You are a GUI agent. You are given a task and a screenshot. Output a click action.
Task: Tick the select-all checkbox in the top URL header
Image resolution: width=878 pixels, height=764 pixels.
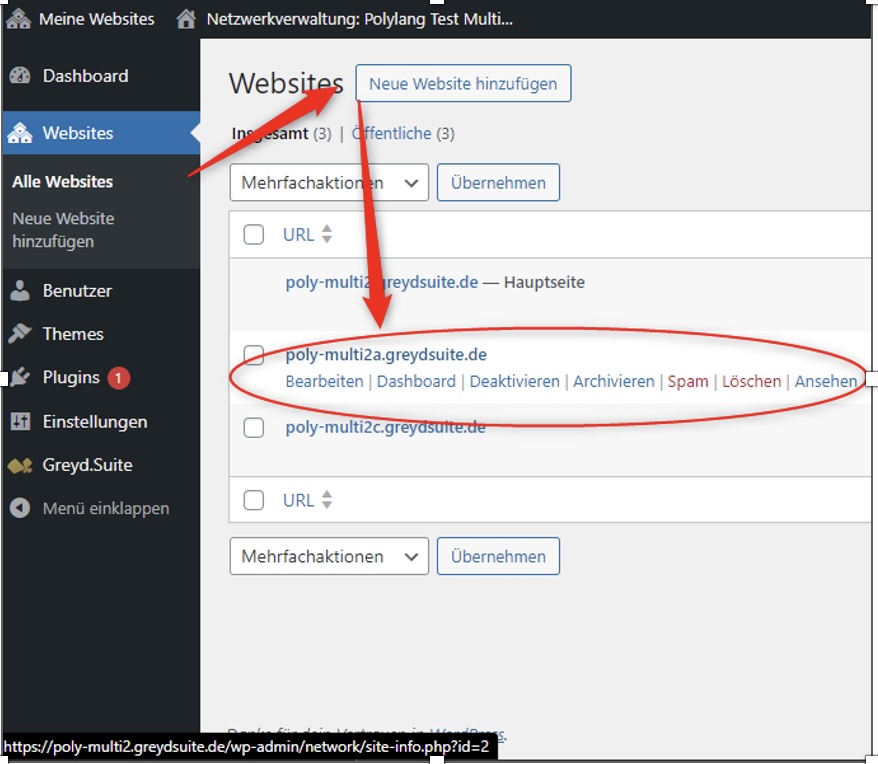pos(254,235)
